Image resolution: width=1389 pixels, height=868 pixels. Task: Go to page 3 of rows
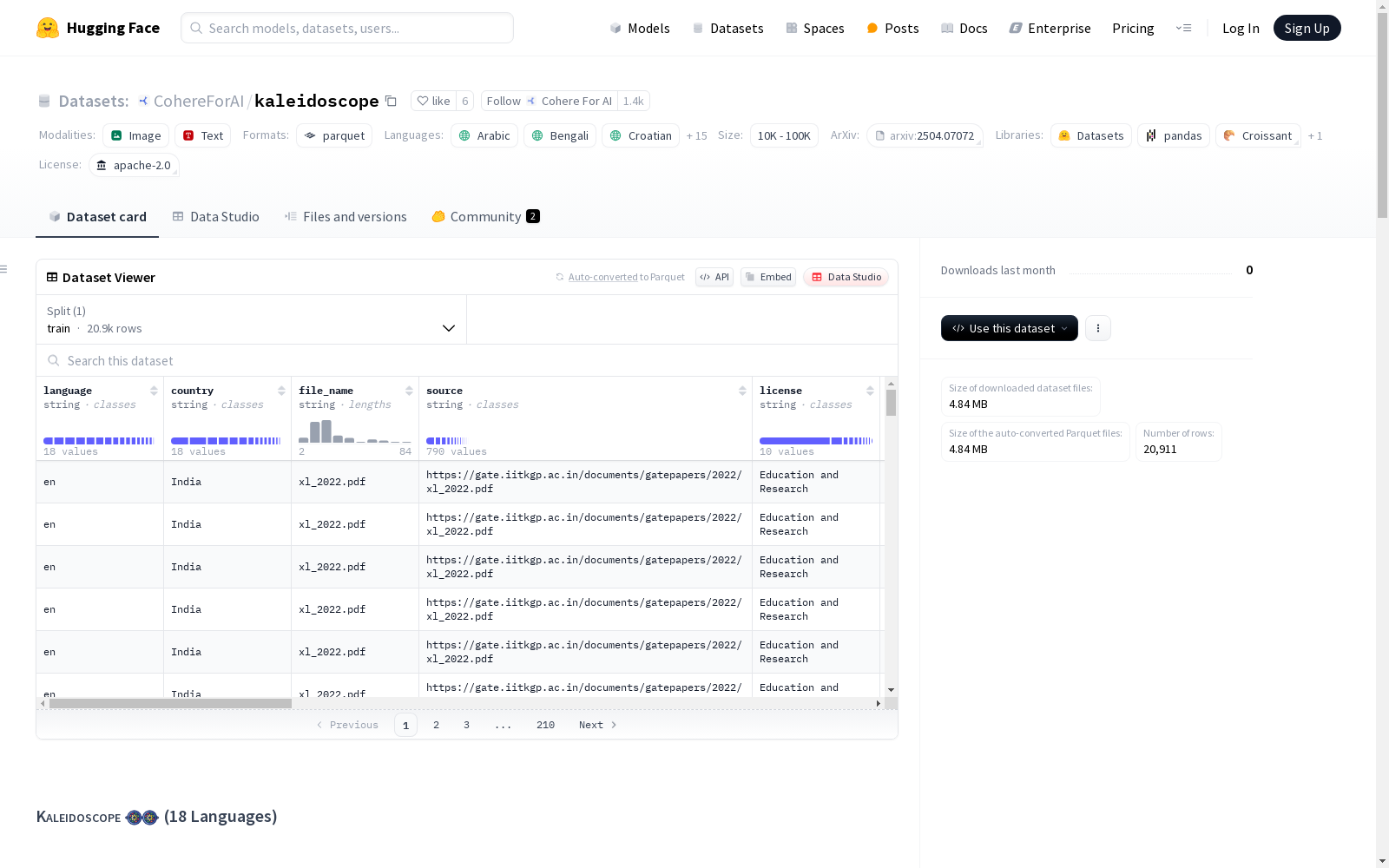[466, 725]
